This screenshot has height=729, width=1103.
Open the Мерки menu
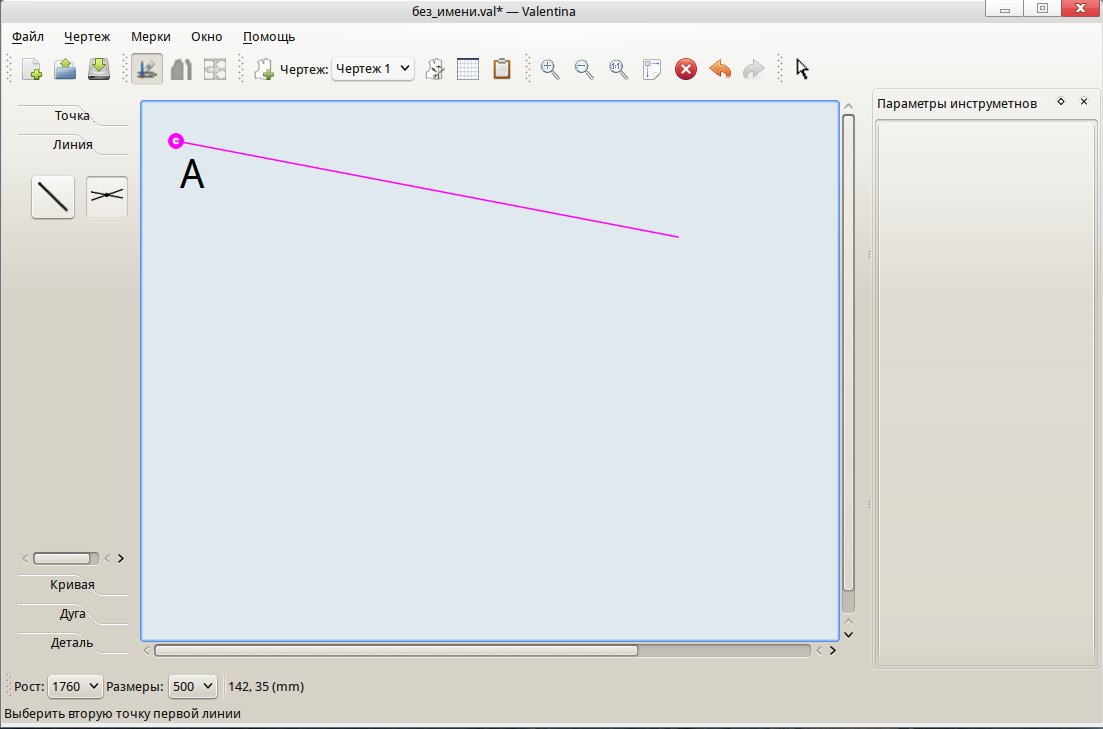tap(151, 37)
